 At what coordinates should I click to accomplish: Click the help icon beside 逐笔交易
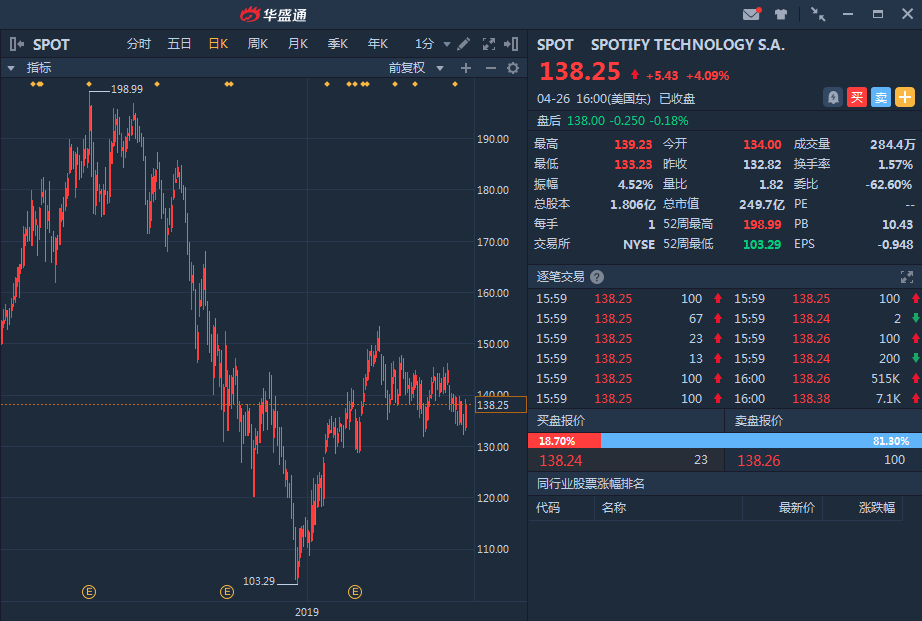[x=597, y=277]
